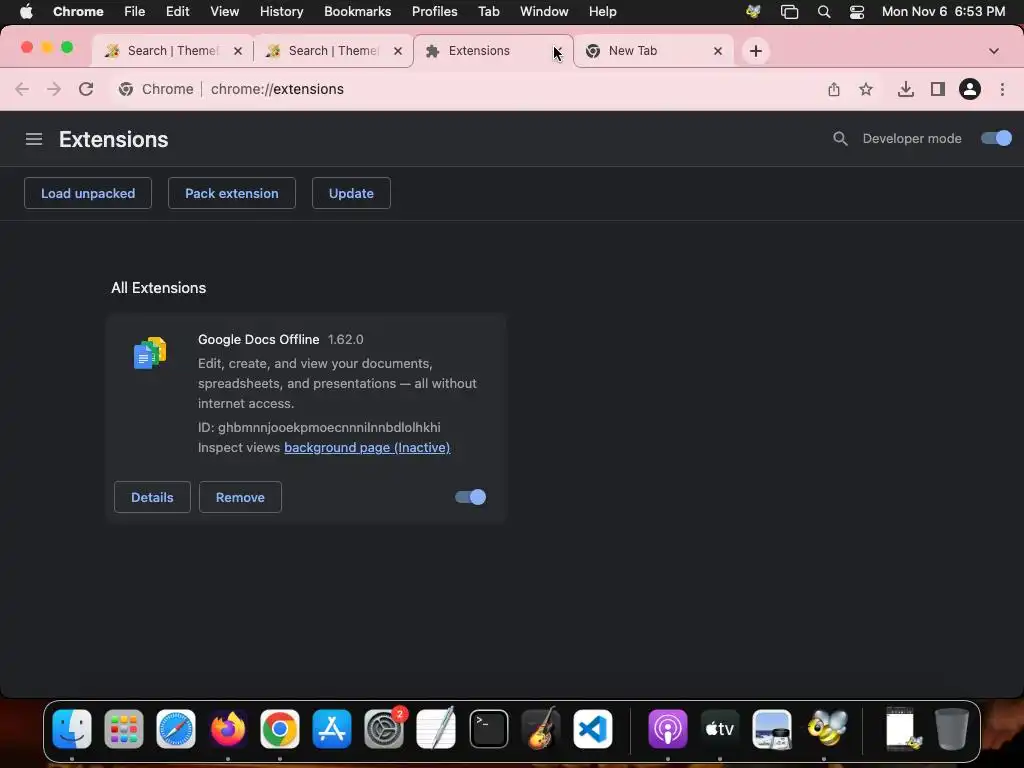
Task: Open Apple TV from the dock
Action: (x=720, y=728)
